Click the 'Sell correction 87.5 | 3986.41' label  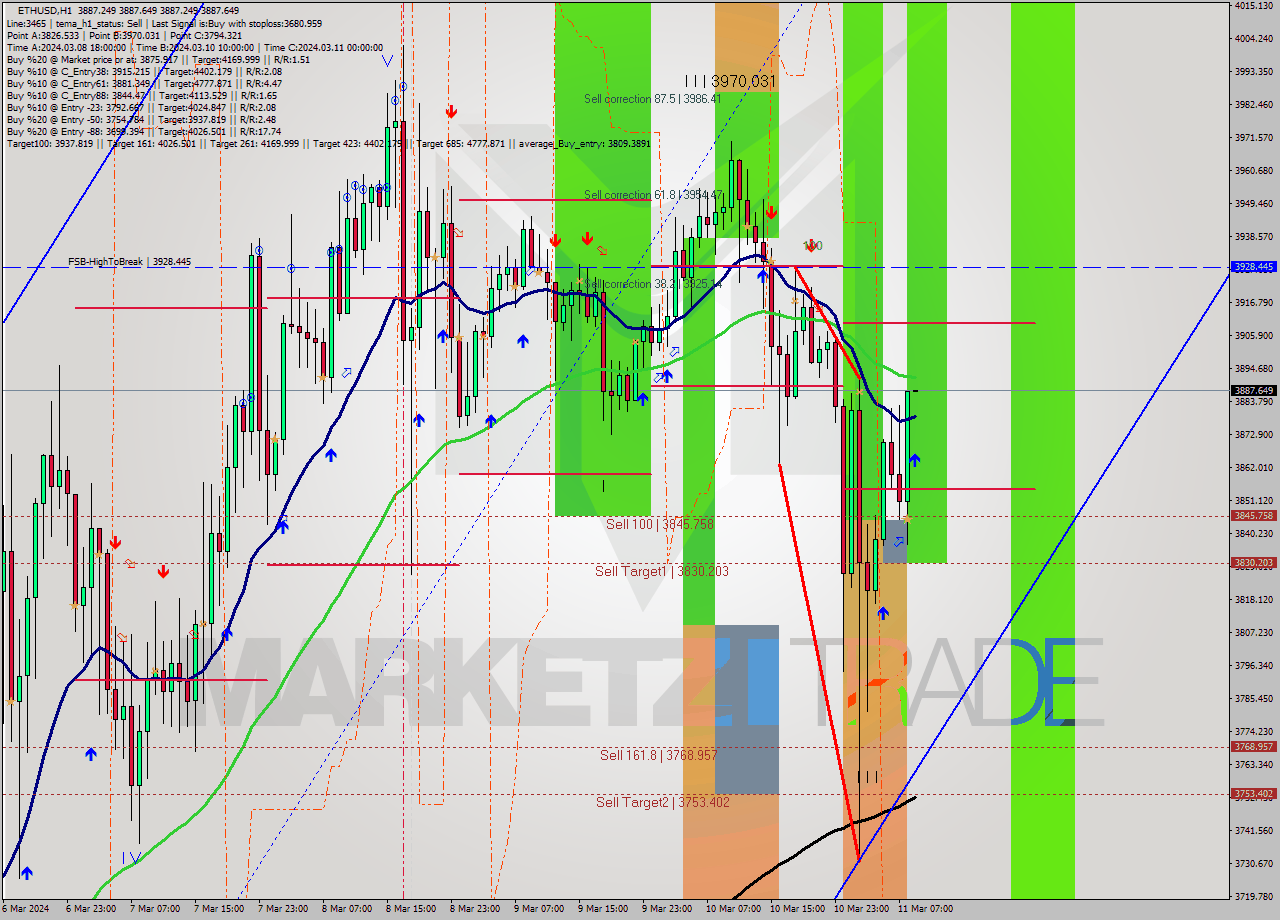[652, 99]
